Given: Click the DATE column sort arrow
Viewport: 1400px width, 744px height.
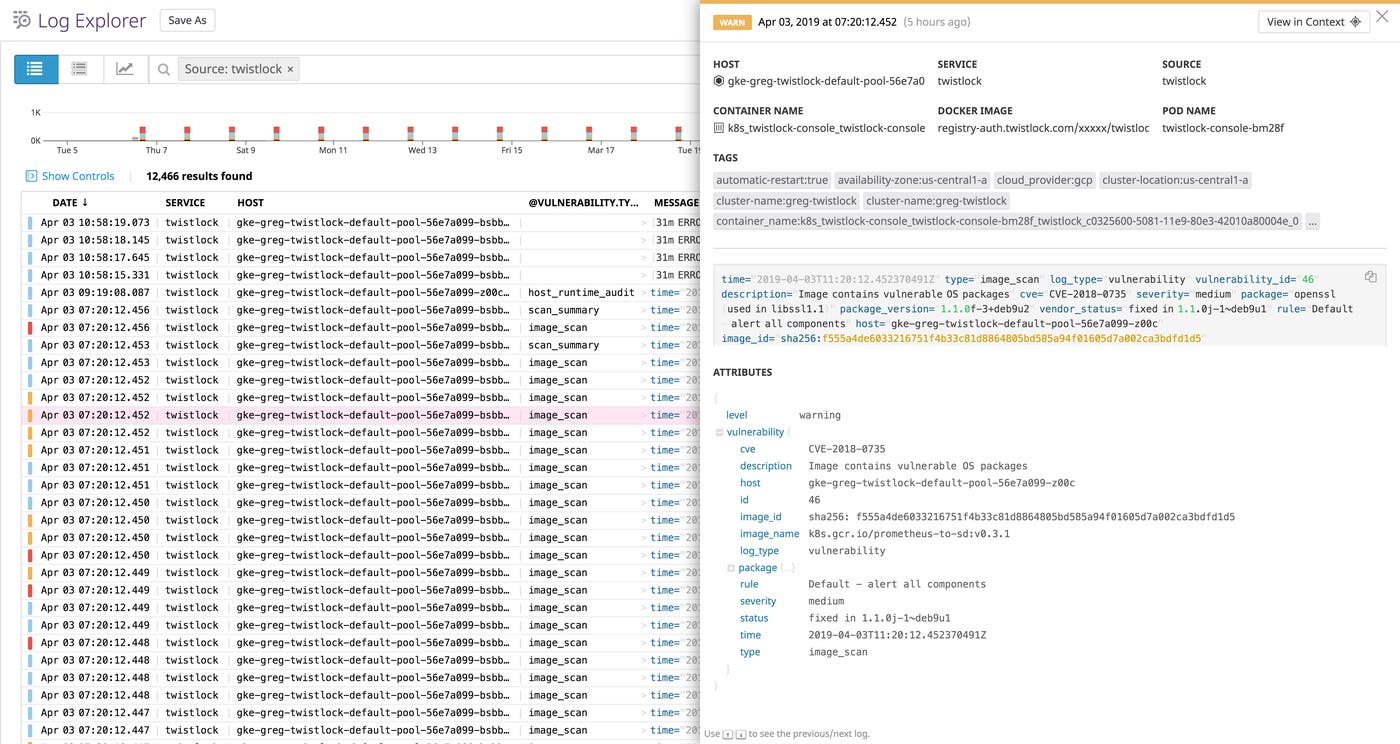Looking at the screenshot, I should tap(85, 203).
